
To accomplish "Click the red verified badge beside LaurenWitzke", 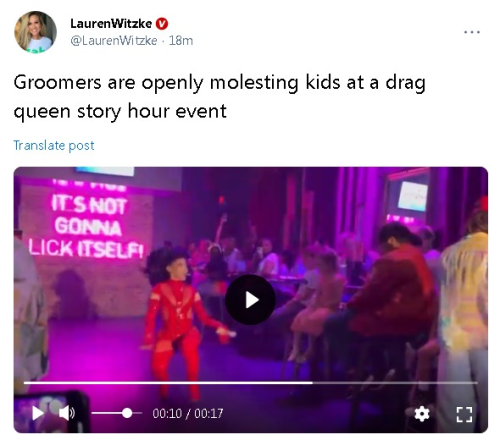I will [162, 24].
